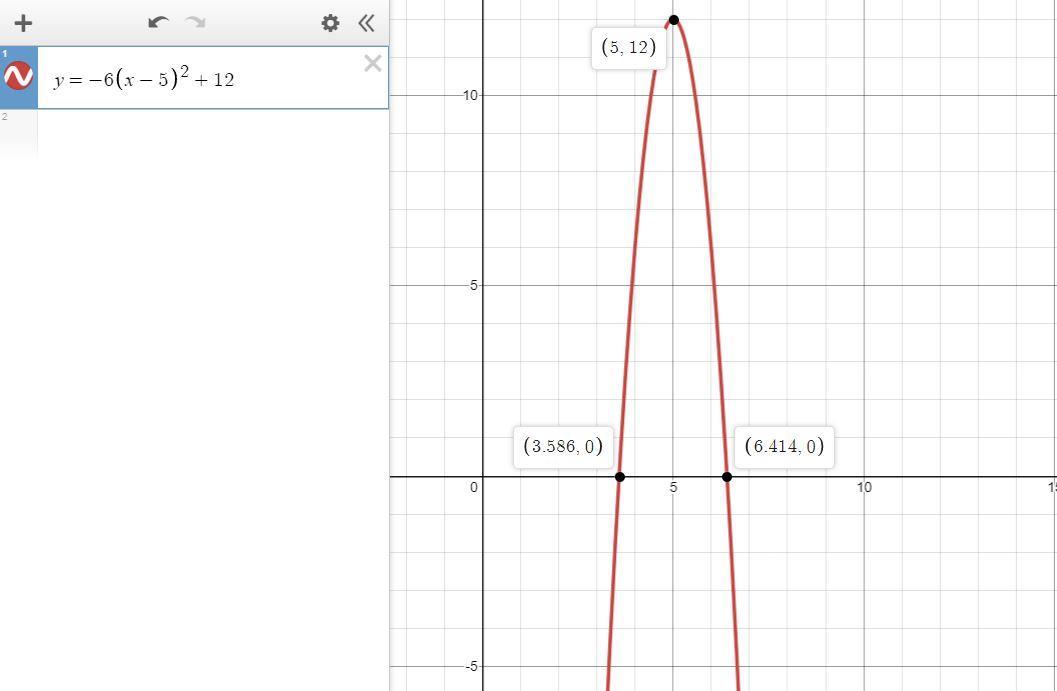The width and height of the screenshot is (1057, 691).
Task: Click the origin label 0
Action: [x=474, y=487]
